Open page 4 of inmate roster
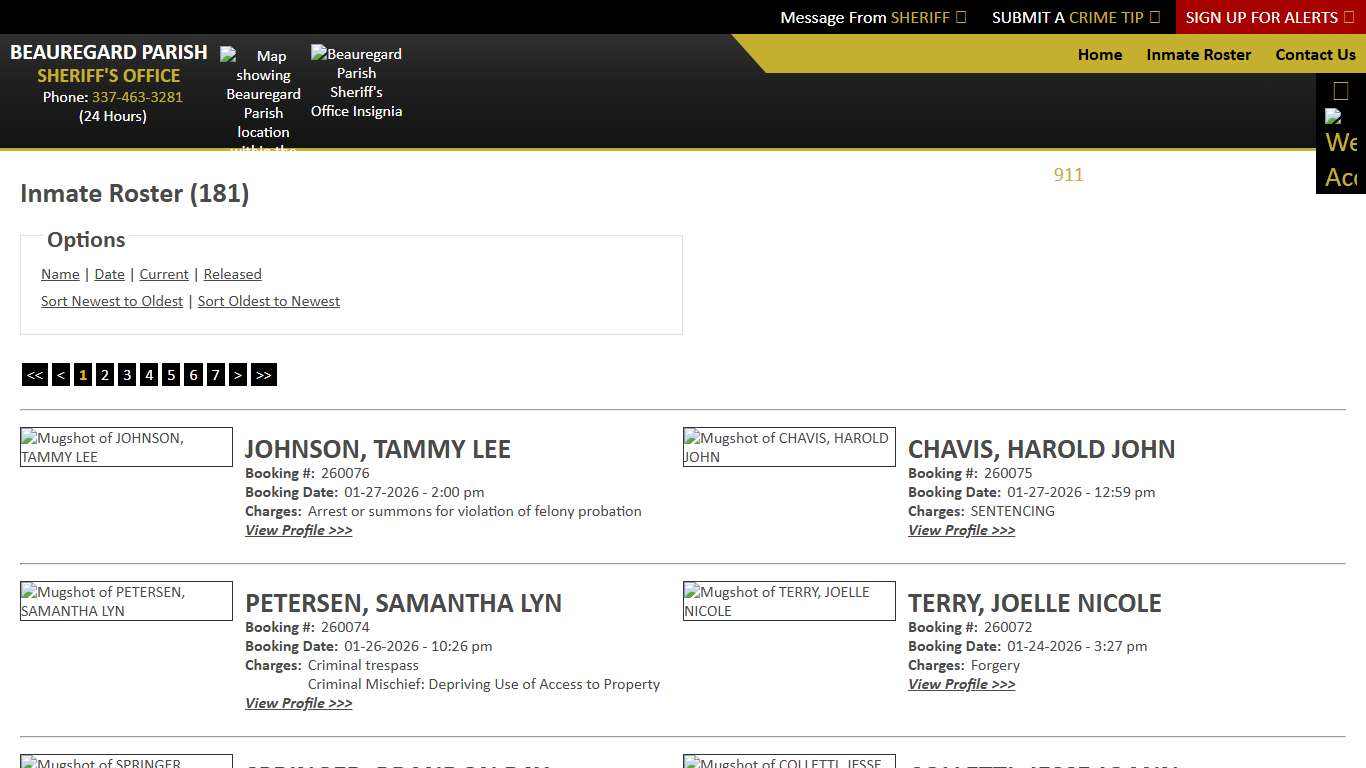Screen dimensions: 1366x768 [149, 375]
